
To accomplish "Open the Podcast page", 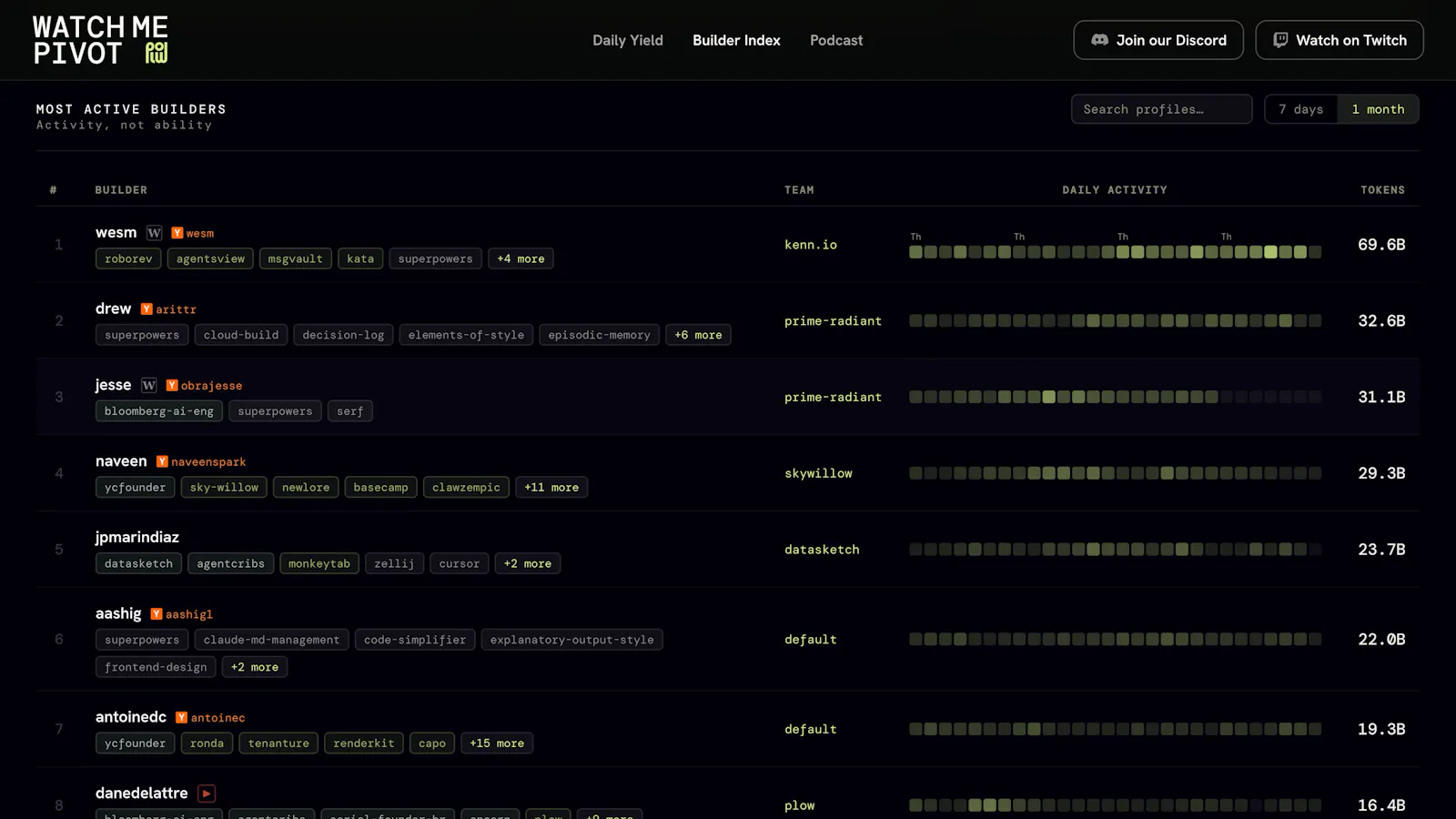I will pos(836,40).
